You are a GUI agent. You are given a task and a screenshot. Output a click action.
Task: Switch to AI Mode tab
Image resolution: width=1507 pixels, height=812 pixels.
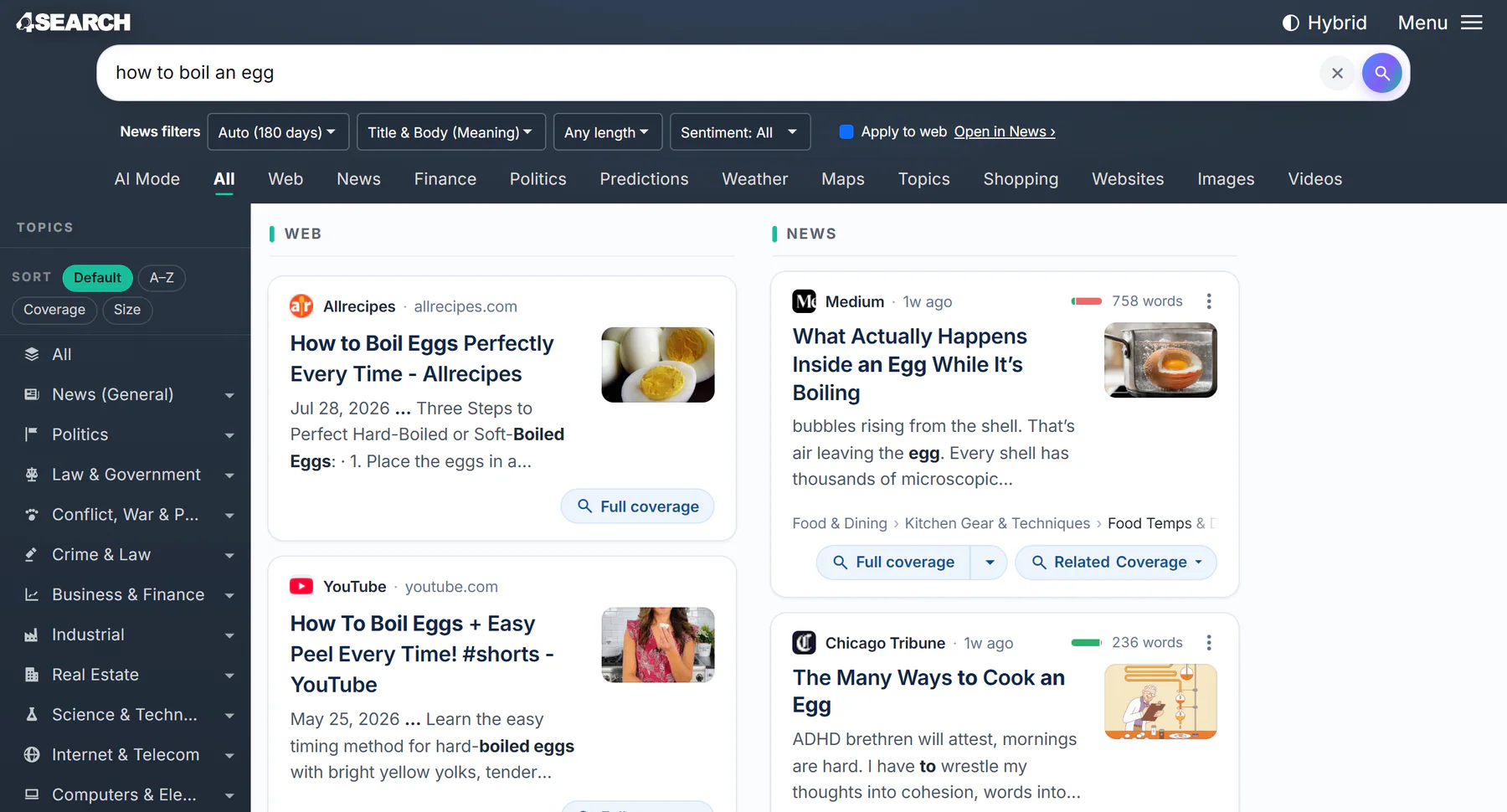[147, 179]
